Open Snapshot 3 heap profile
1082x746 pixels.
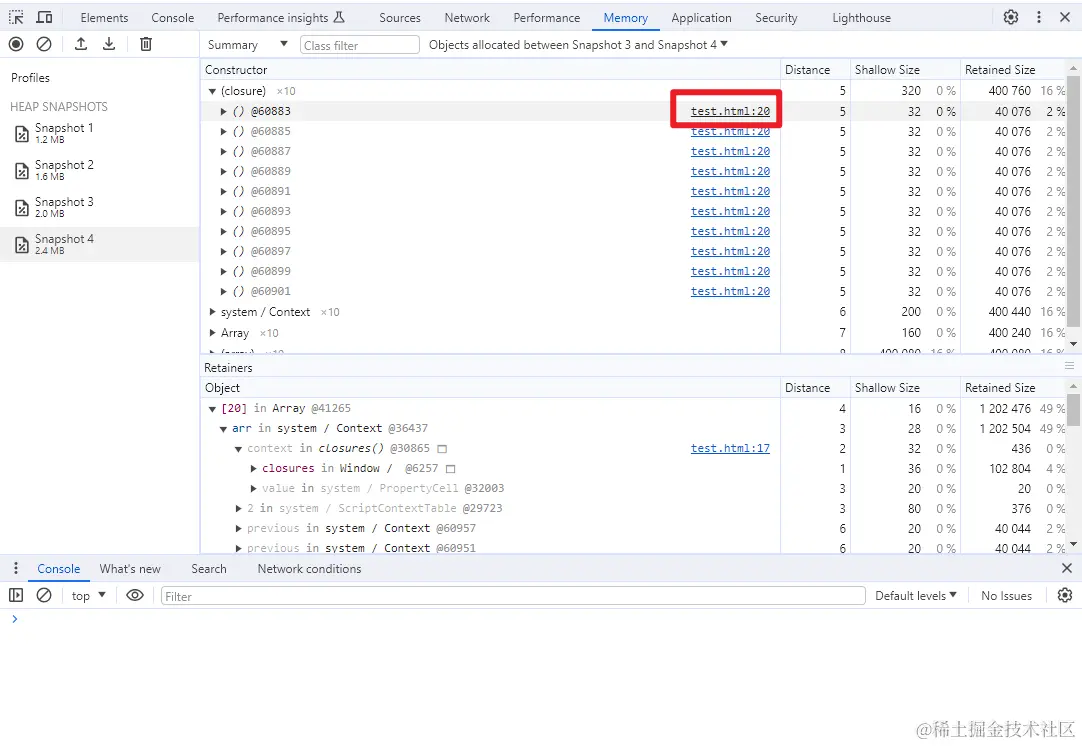[x=100, y=207]
